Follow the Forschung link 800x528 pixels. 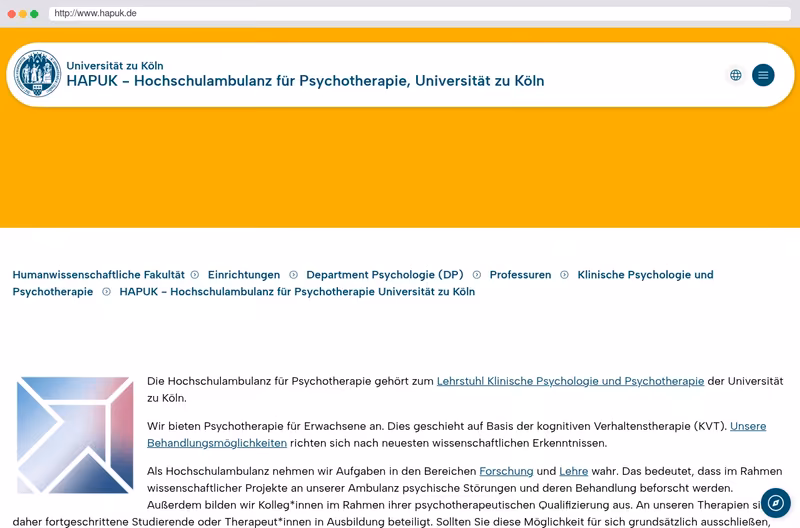(x=506, y=471)
